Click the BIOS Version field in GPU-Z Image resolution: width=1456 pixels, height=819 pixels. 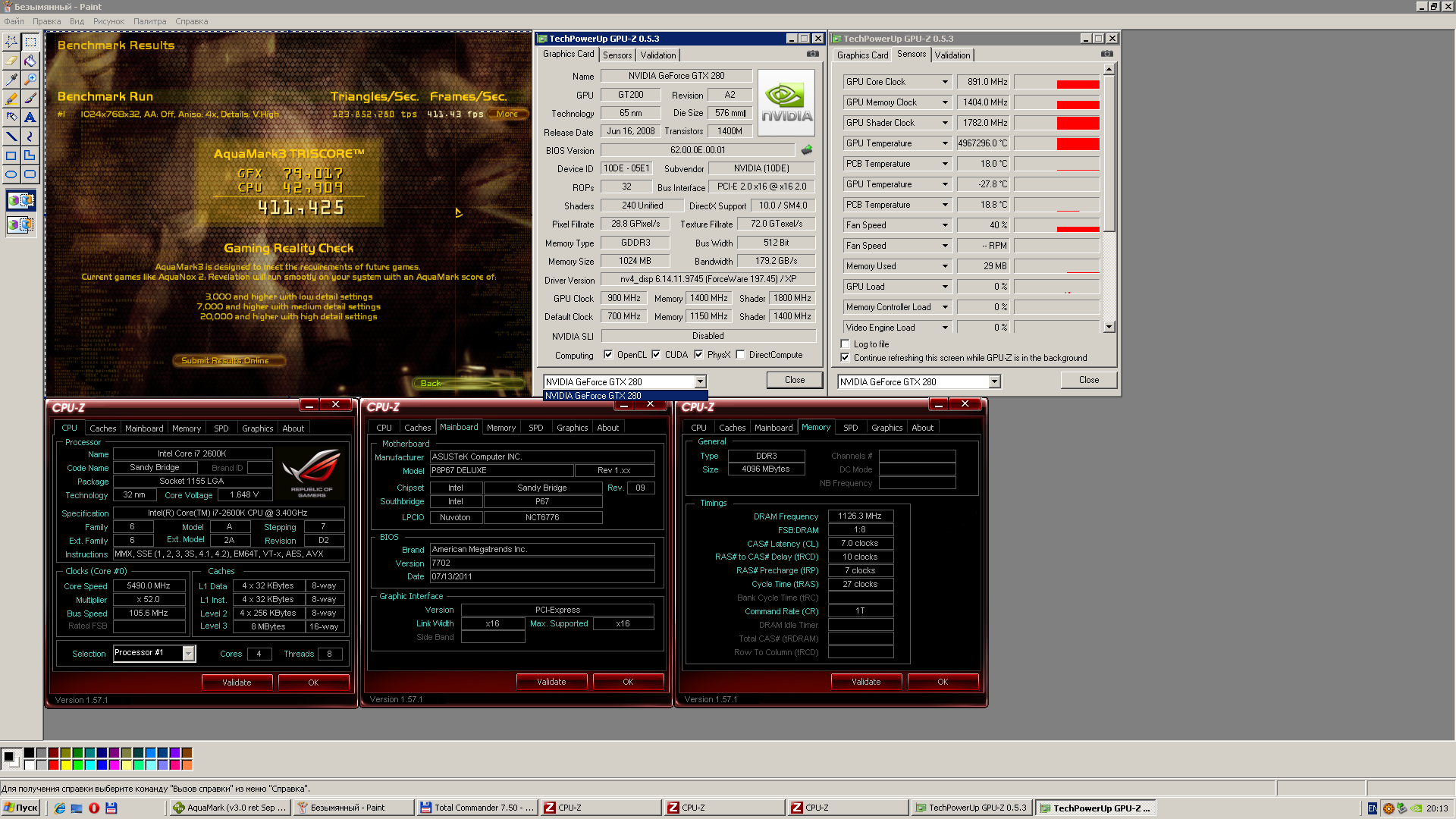[698, 150]
